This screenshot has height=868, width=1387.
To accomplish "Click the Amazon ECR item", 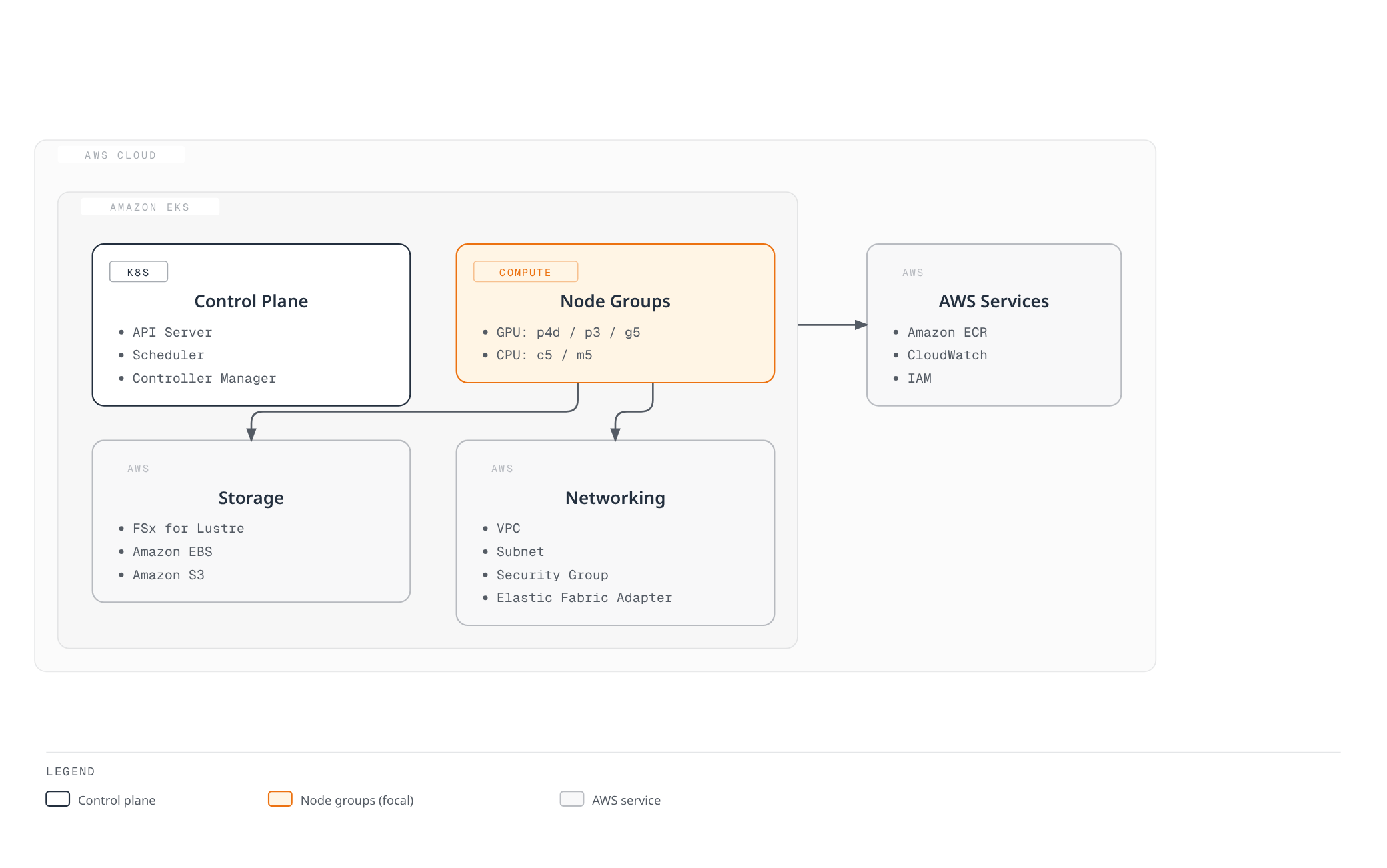I will pyautogui.click(x=947, y=332).
